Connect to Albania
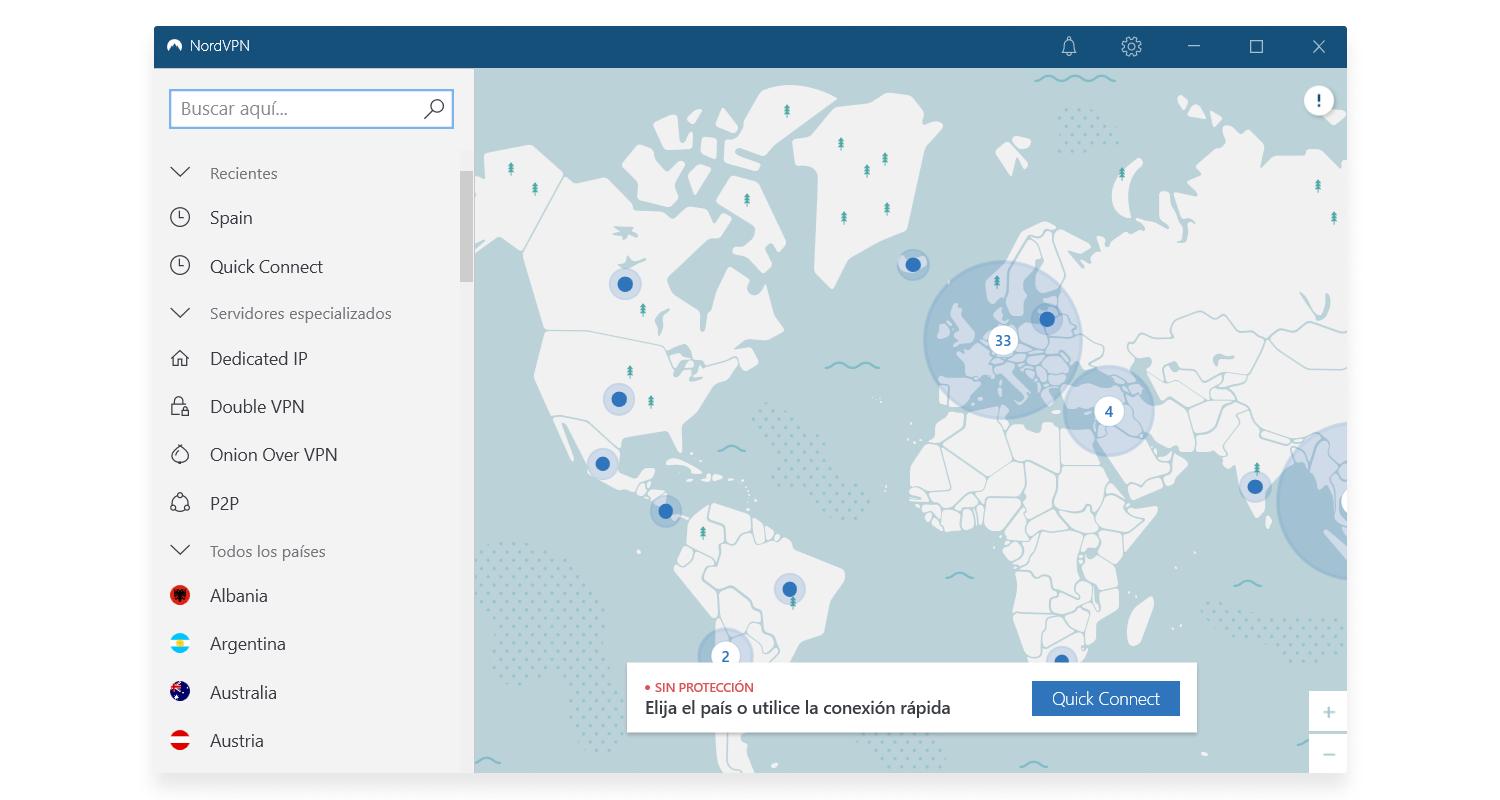This screenshot has height=800, width=1500. tap(238, 595)
